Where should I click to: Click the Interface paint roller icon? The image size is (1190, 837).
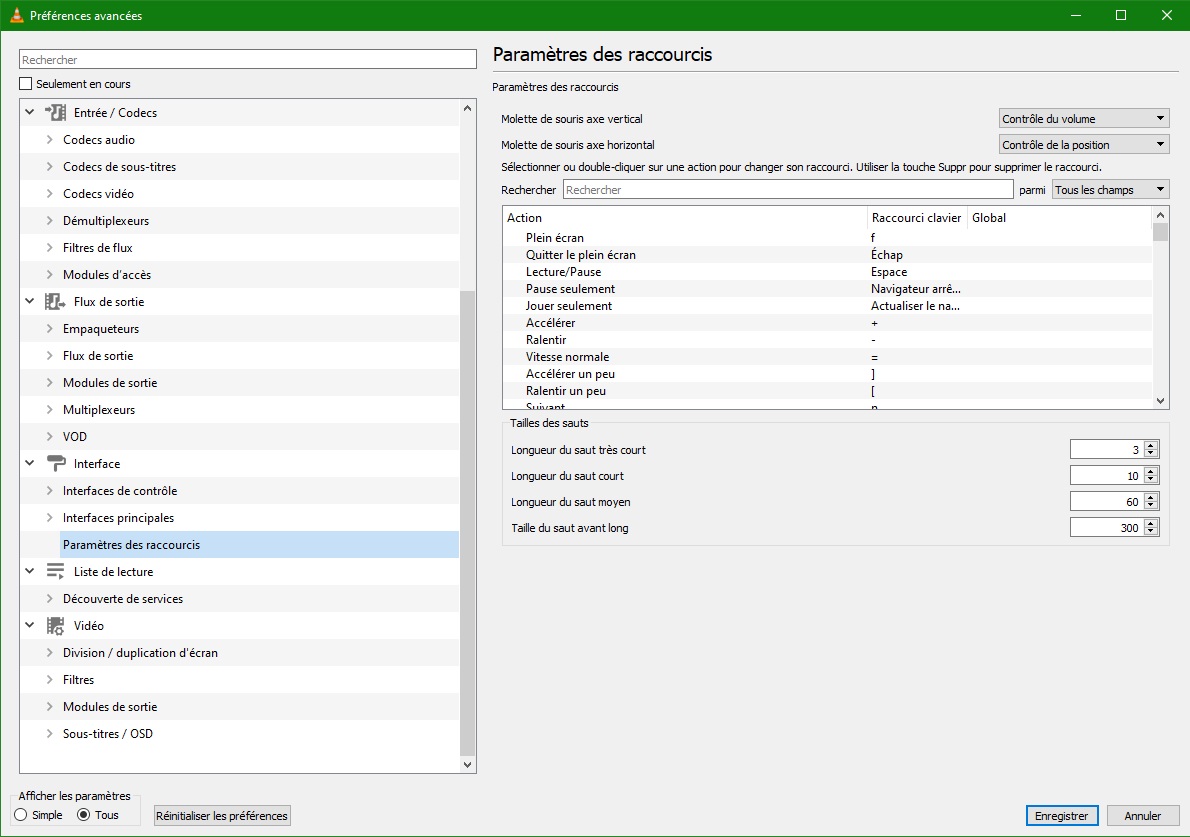(x=55, y=464)
